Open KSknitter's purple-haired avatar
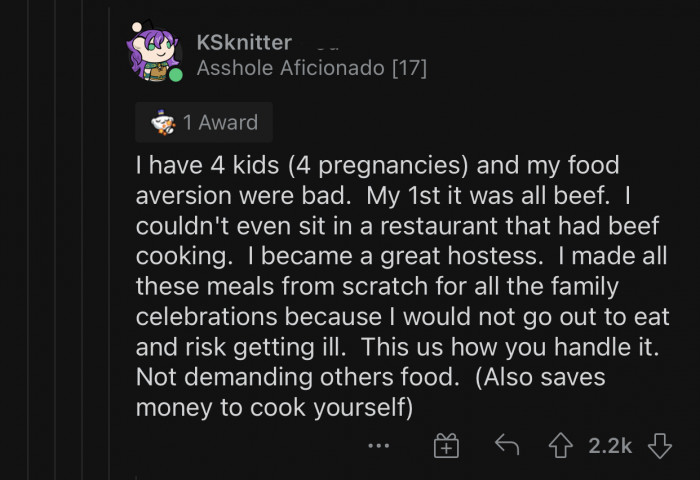Image resolution: width=700 pixels, height=480 pixels. pyautogui.click(x=153, y=51)
